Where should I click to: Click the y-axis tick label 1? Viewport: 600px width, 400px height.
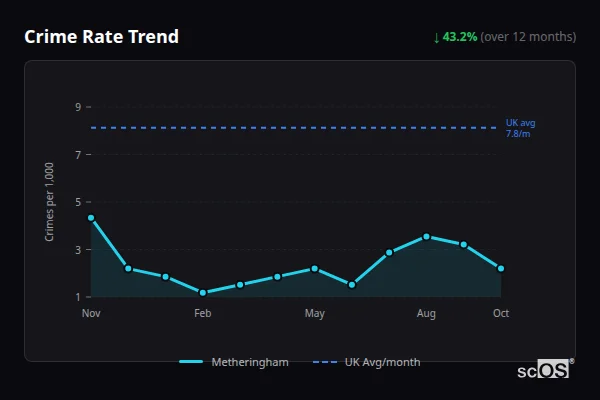click(78, 297)
